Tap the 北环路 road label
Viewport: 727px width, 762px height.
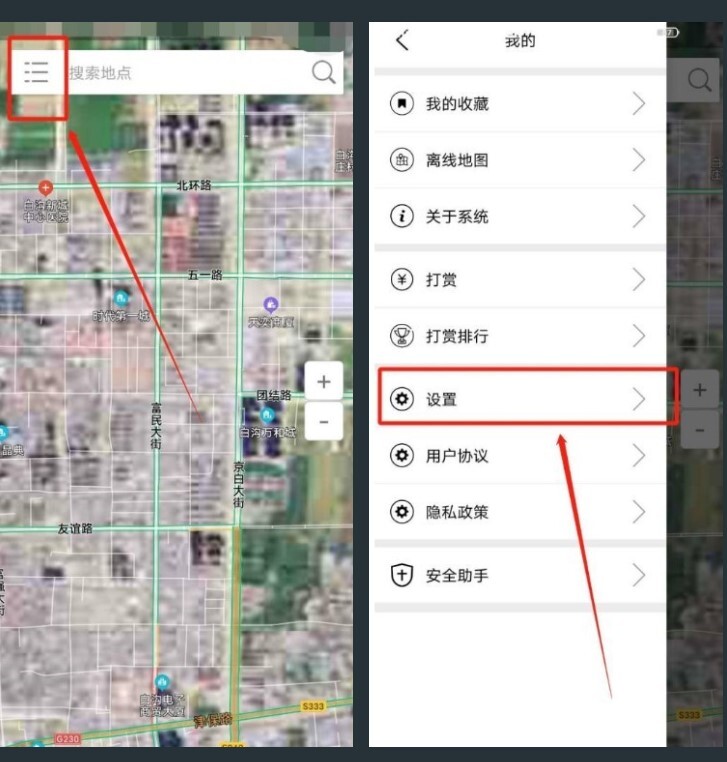tap(194, 185)
